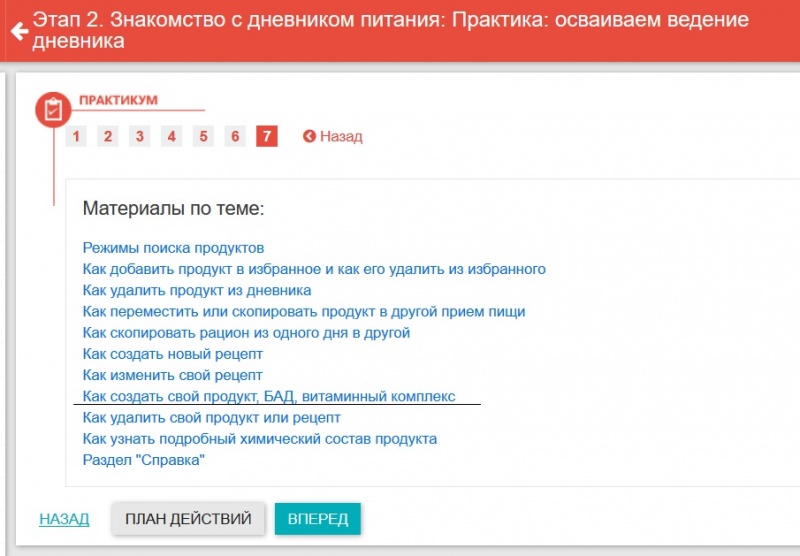Open 'Как создать новый рецепт' link
This screenshot has width=800, height=556.
(x=172, y=354)
